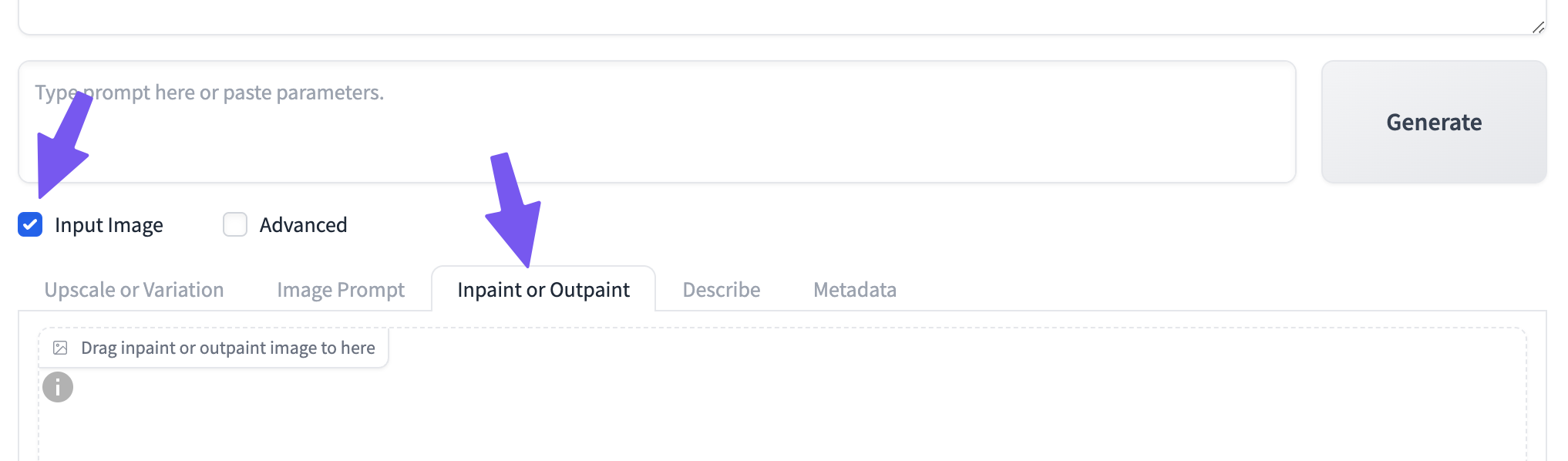Click the gray info icon
1568x461 pixels.
click(x=58, y=387)
